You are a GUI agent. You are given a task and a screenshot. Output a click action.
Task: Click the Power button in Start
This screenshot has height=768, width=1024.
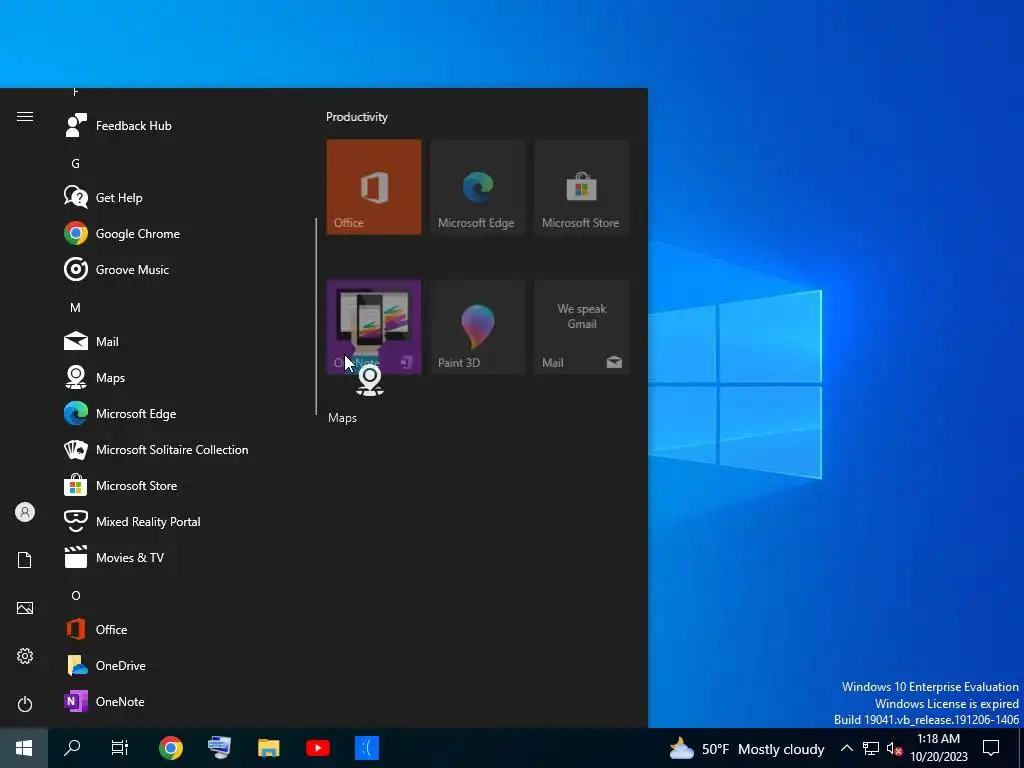(25, 704)
